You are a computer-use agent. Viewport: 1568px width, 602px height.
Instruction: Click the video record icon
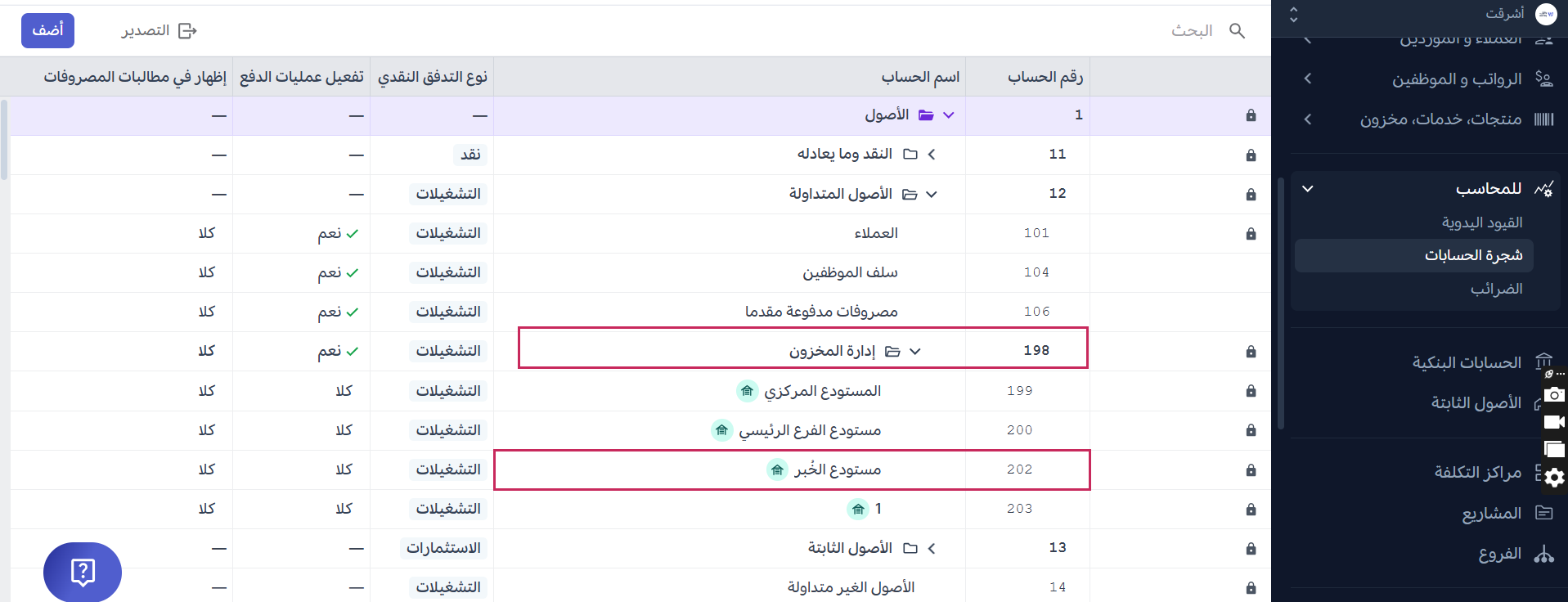point(1554,422)
